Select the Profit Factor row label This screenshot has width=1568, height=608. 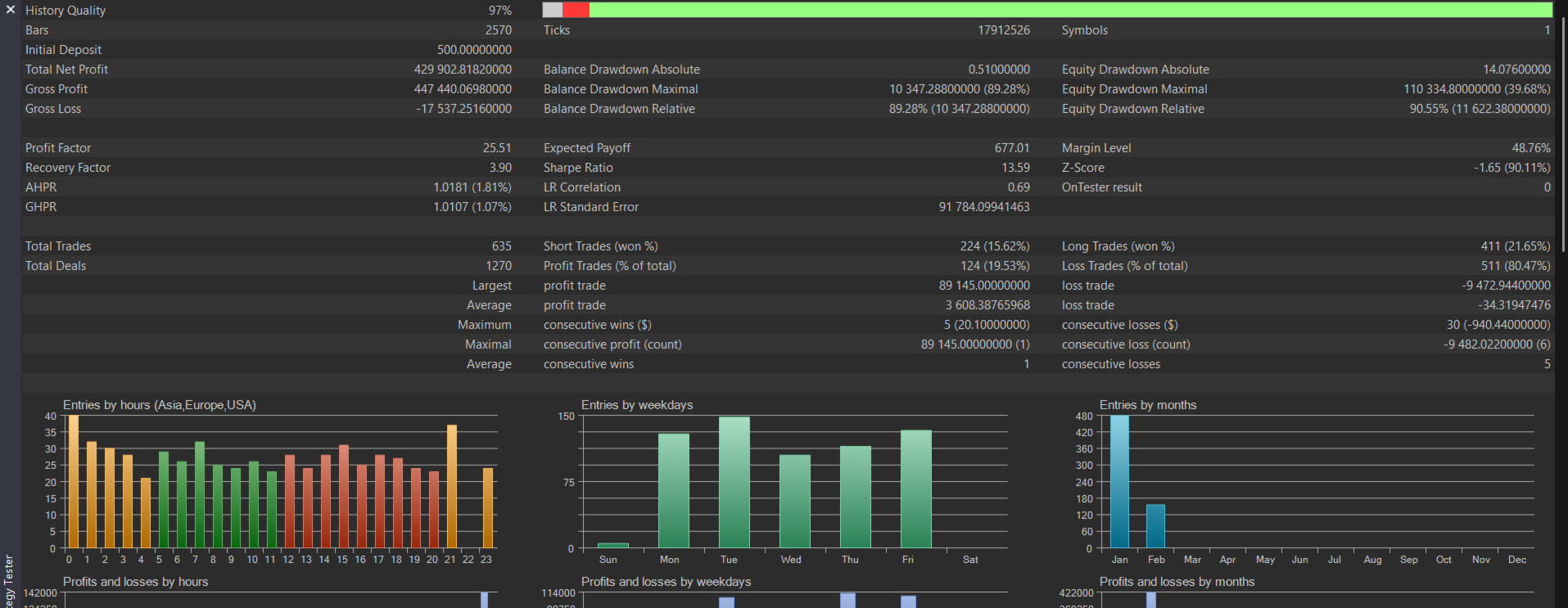[58, 148]
